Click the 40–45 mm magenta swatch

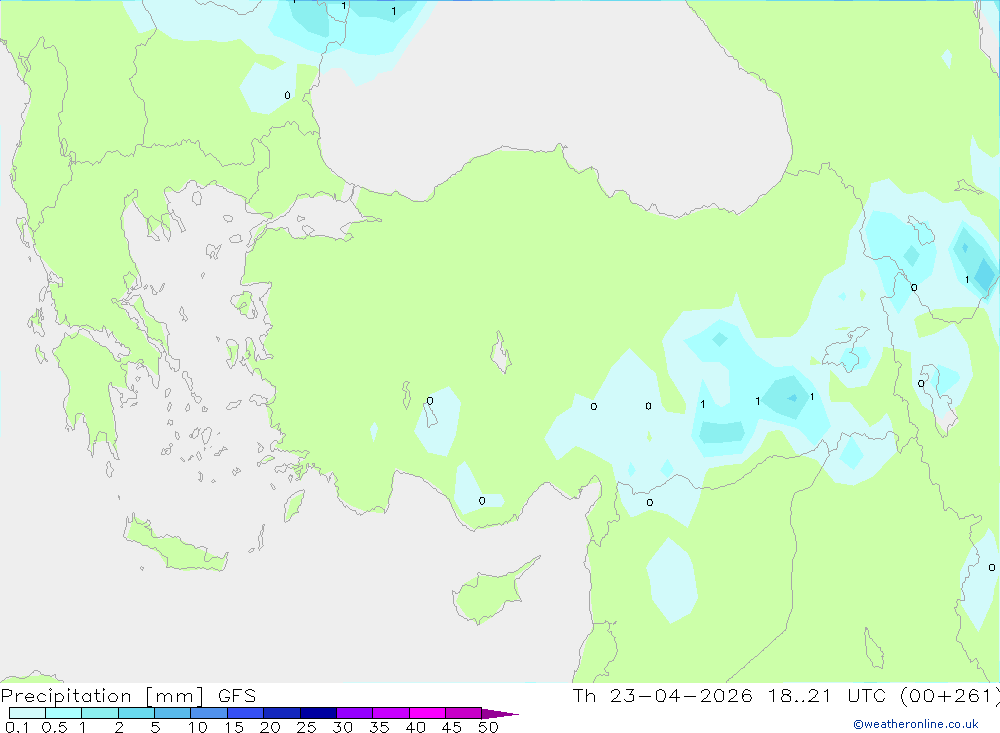click(x=427, y=713)
